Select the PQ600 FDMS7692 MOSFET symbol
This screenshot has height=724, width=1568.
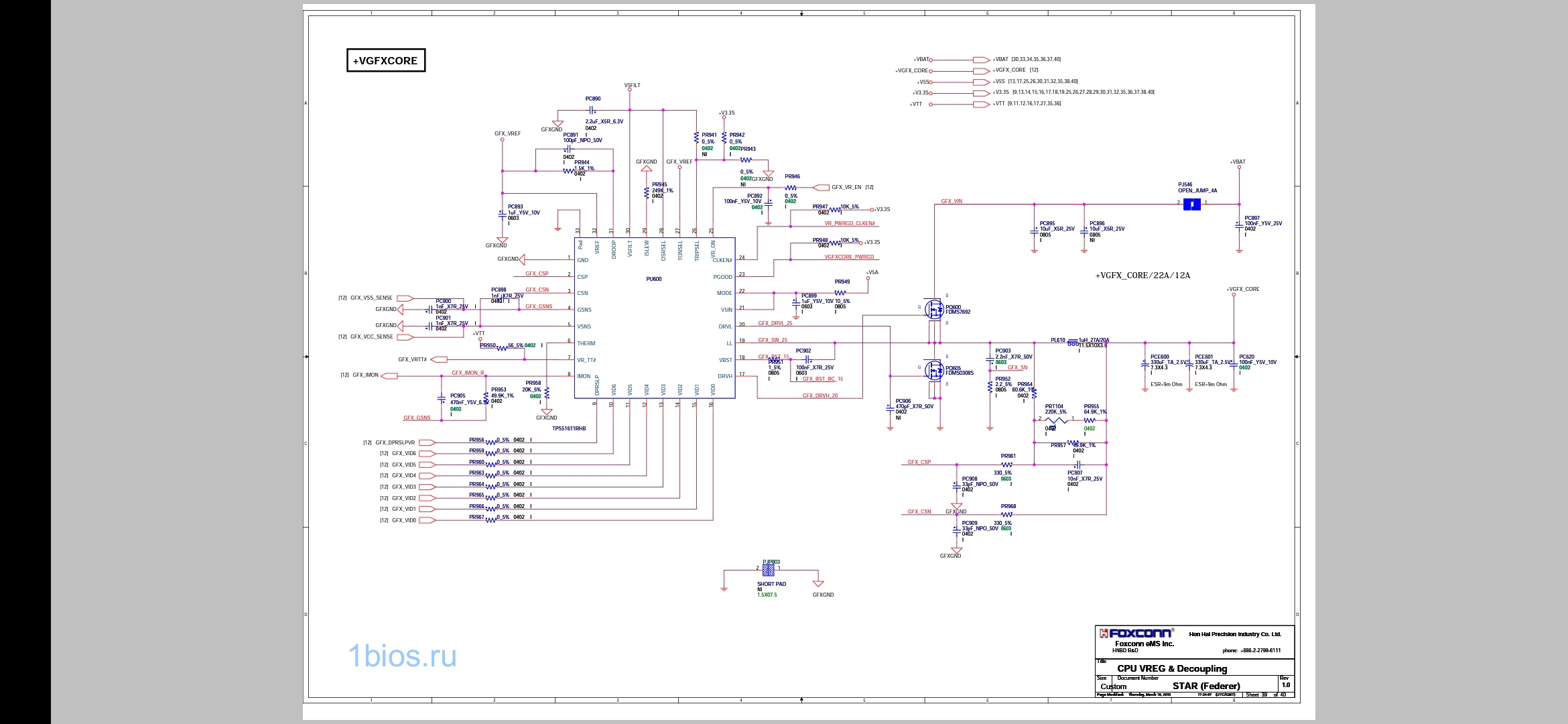pos(934,309)
